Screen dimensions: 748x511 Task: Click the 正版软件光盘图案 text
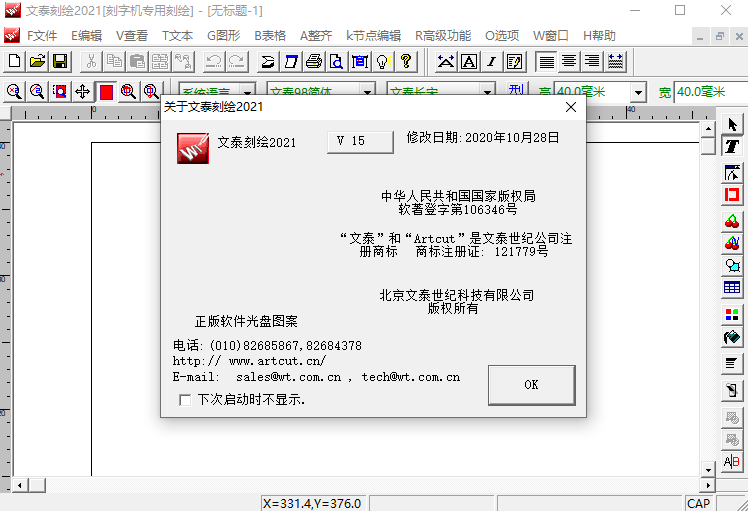pyautogui.click(x=246, y=322)
